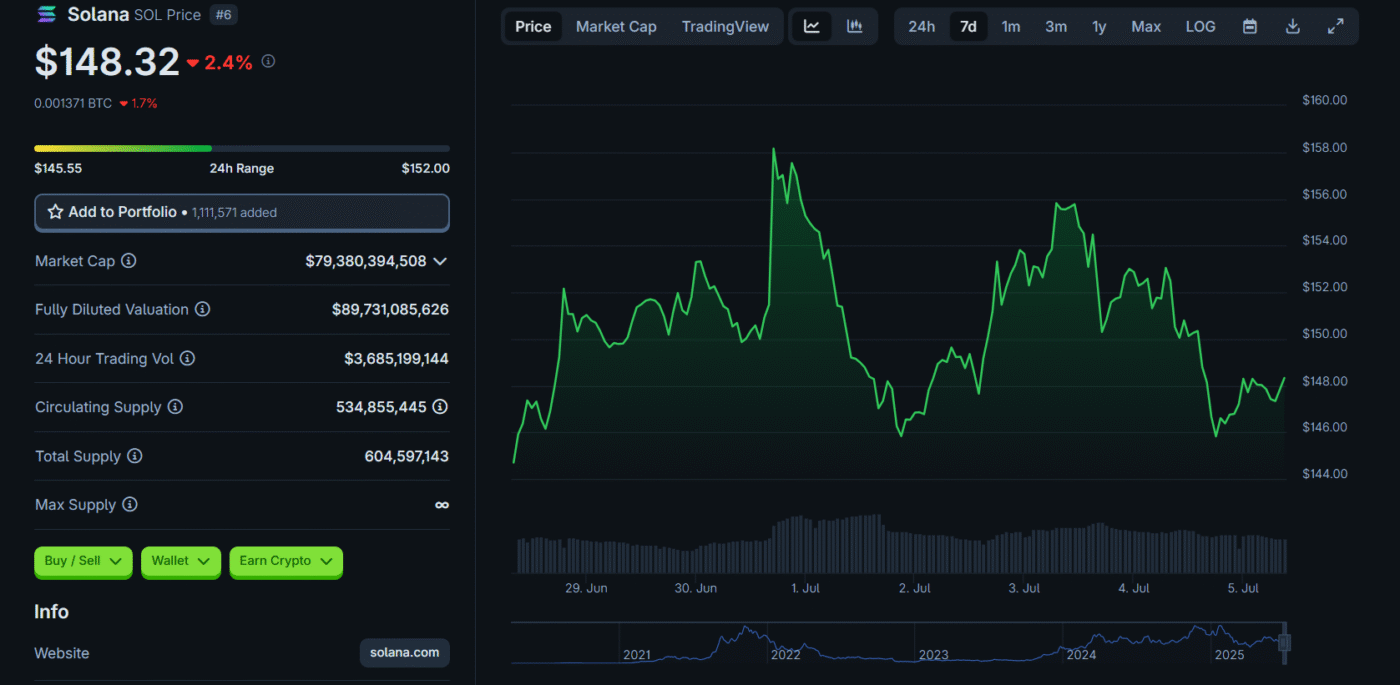Set chart range to 7d
This screenshot has width=1400, height=685.
point(968,27)
